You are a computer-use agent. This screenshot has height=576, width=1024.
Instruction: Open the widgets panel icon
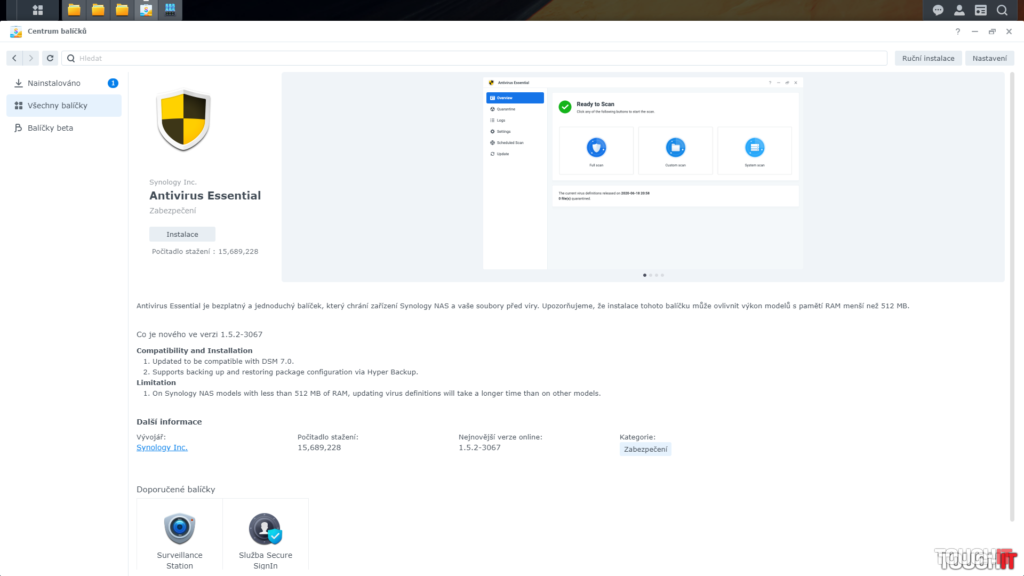click(980, 10)
